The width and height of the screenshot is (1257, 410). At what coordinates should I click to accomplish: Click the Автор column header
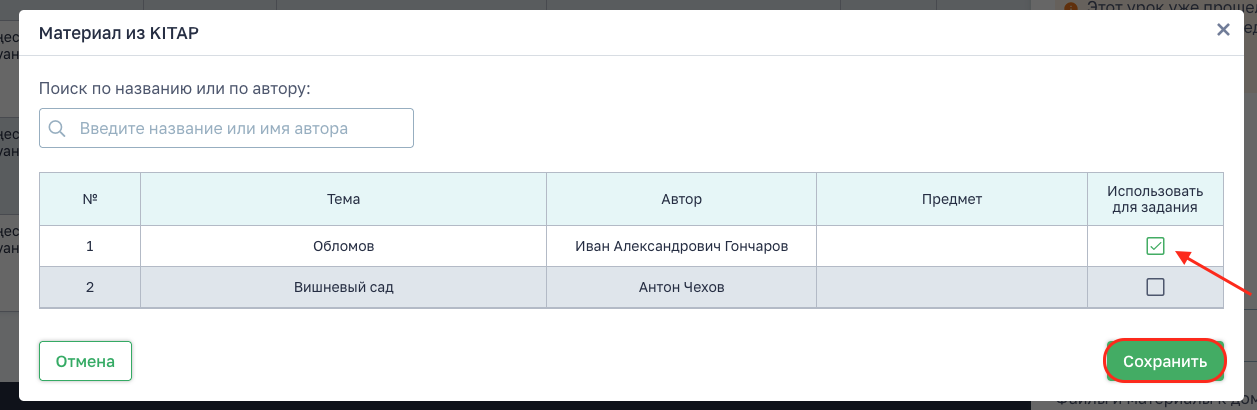(681, 199)
